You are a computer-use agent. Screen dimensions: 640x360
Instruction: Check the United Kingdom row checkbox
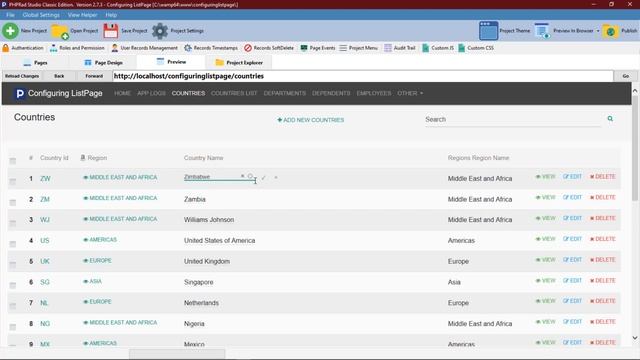pyautogui.click(x=13, y=264)
